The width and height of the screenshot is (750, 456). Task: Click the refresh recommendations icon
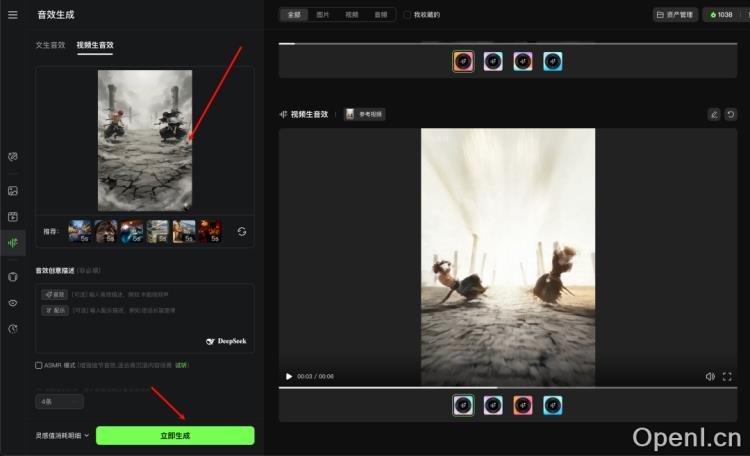tap(241, 231)
